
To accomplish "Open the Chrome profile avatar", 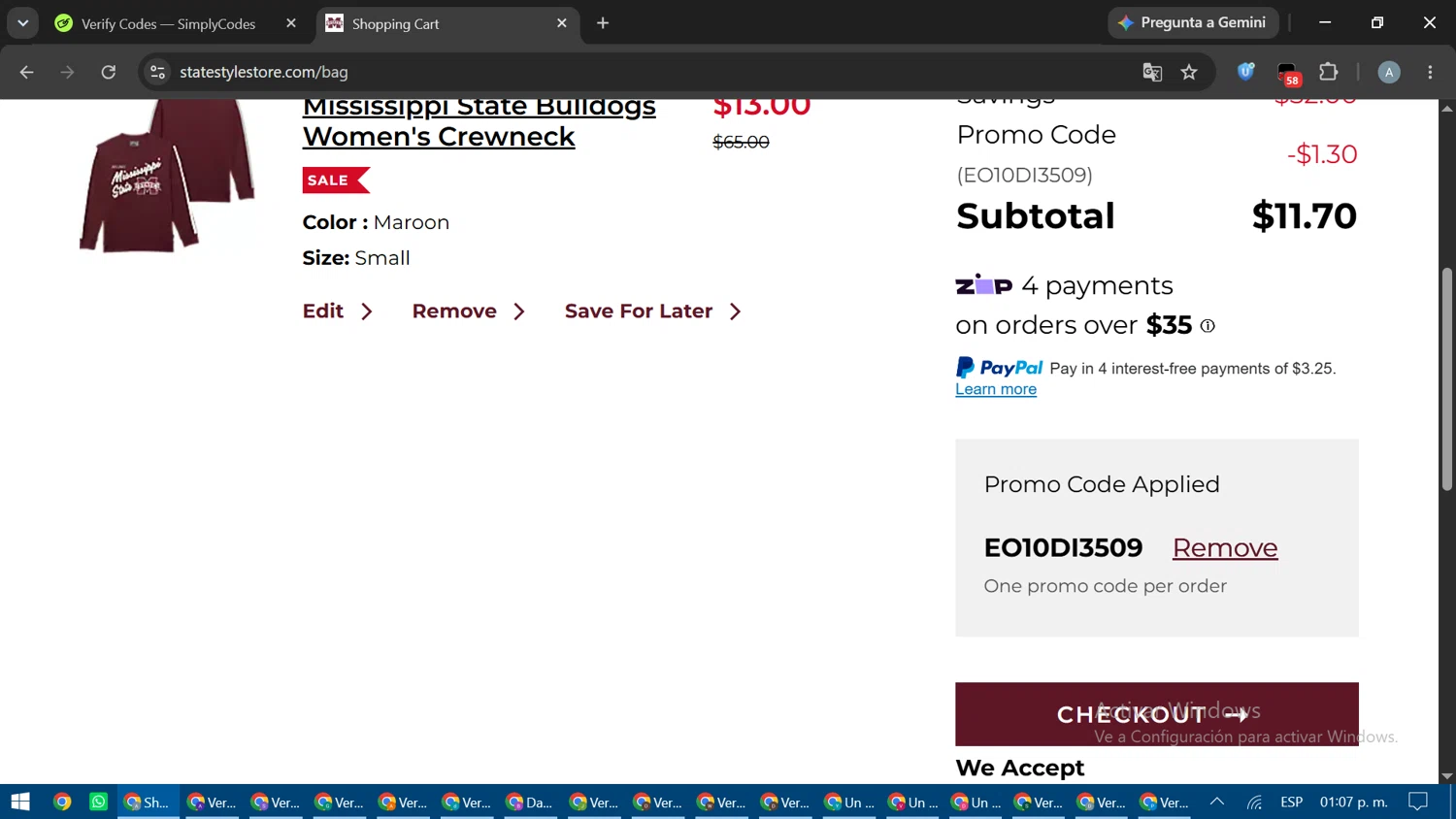I will pyautogui.click(x=1389, y=72).
